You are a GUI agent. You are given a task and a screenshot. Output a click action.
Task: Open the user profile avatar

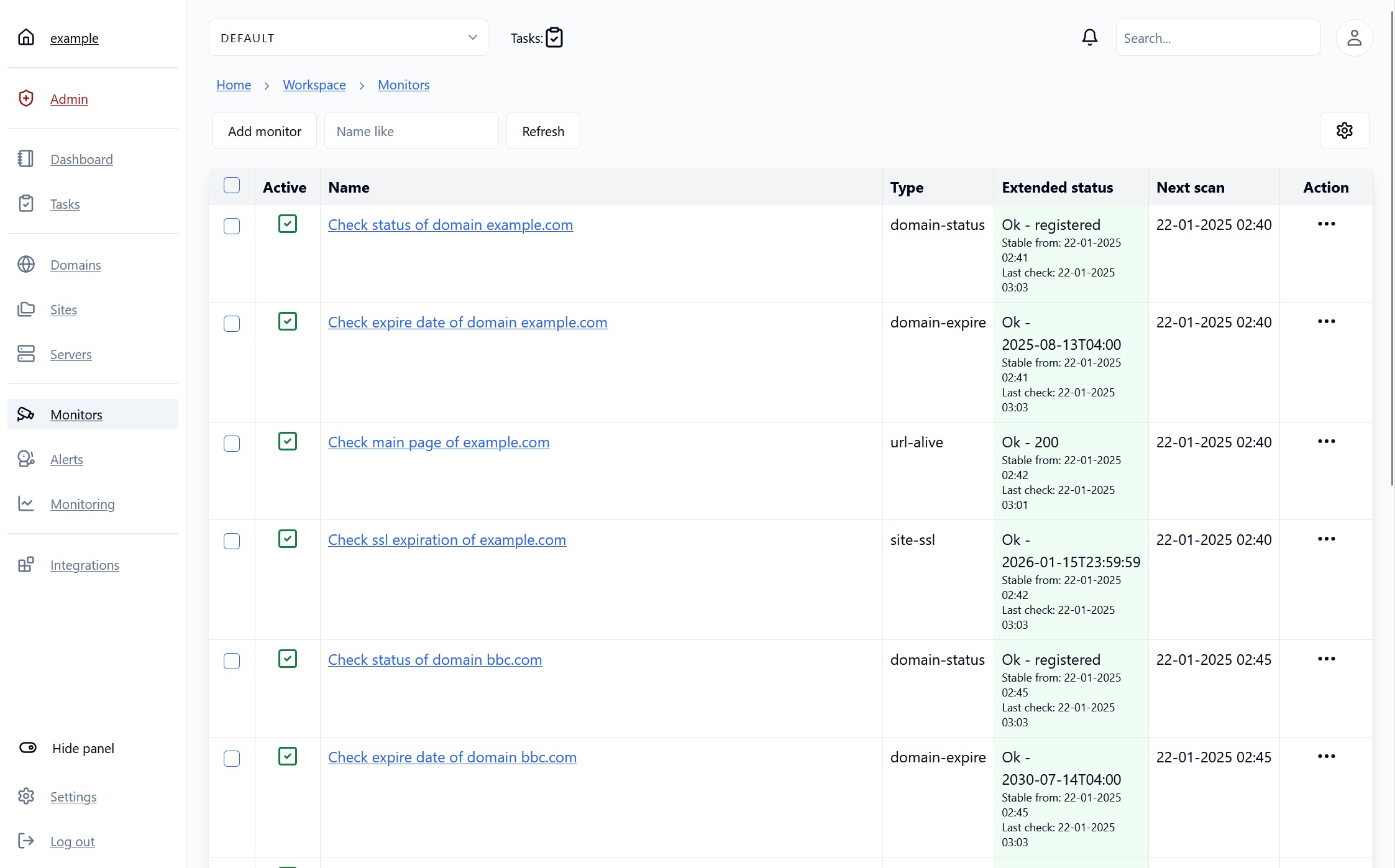coord(1355,38)
